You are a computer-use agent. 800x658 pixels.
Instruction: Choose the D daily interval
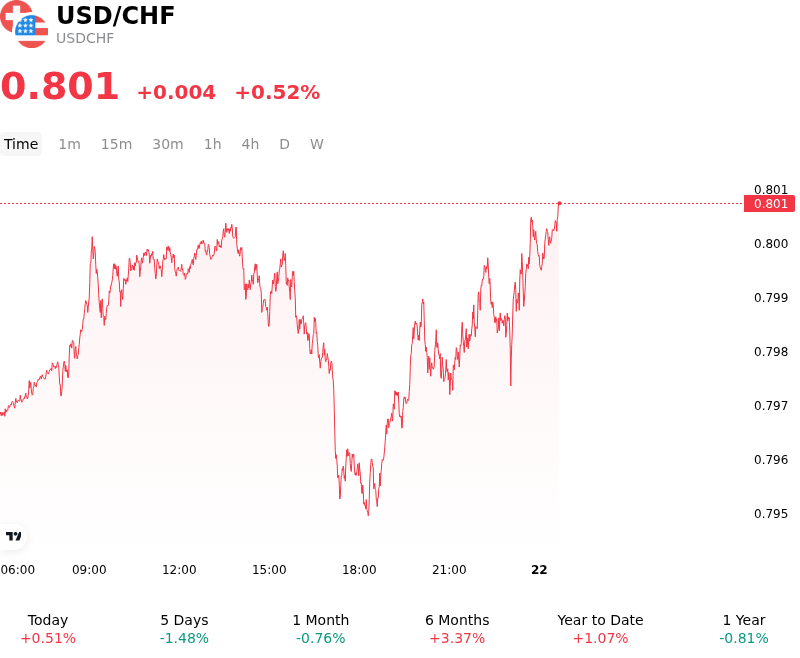click(x=284, y=144)
